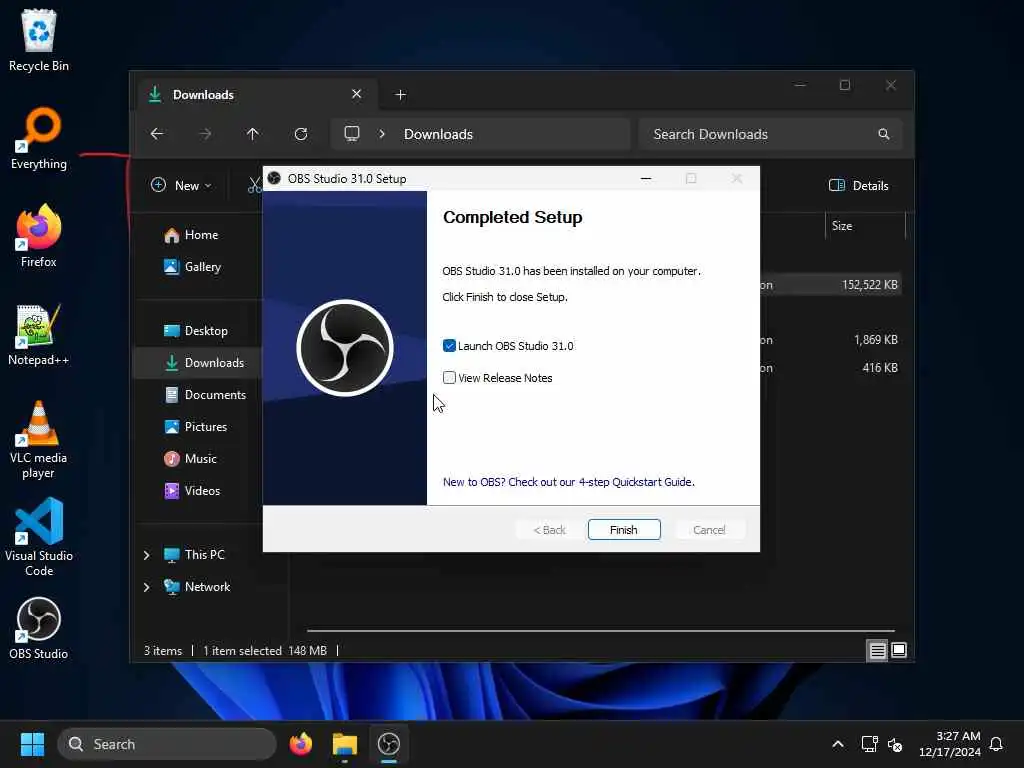Click the Cut scissors icon in File Explorer toolbar
This screenshot has width=1024, height=768.
click(x=254, y=185)
